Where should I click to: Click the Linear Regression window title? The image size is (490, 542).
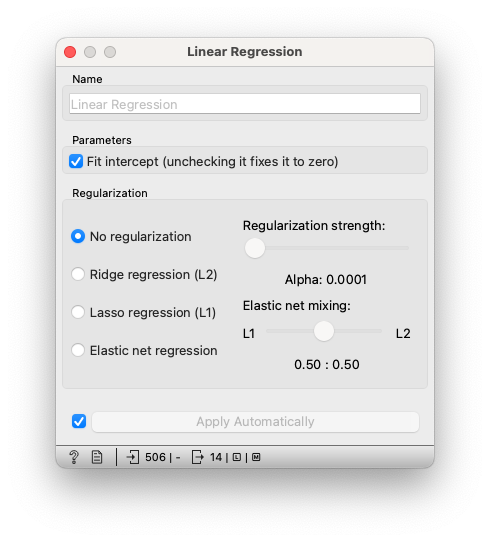click(x=245, y=52)
